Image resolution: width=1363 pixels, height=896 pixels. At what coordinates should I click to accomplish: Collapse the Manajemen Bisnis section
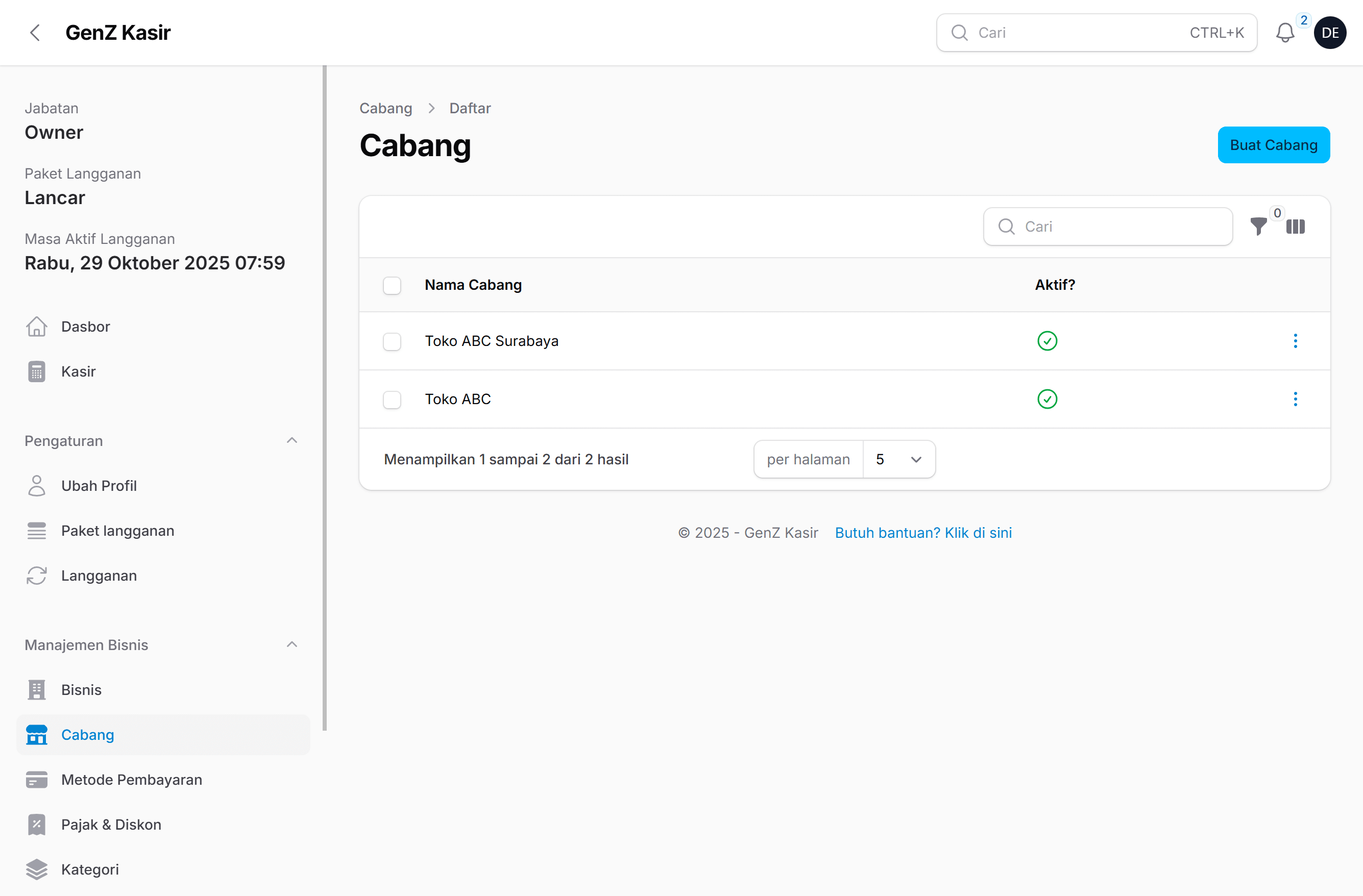tap(291, 644)
